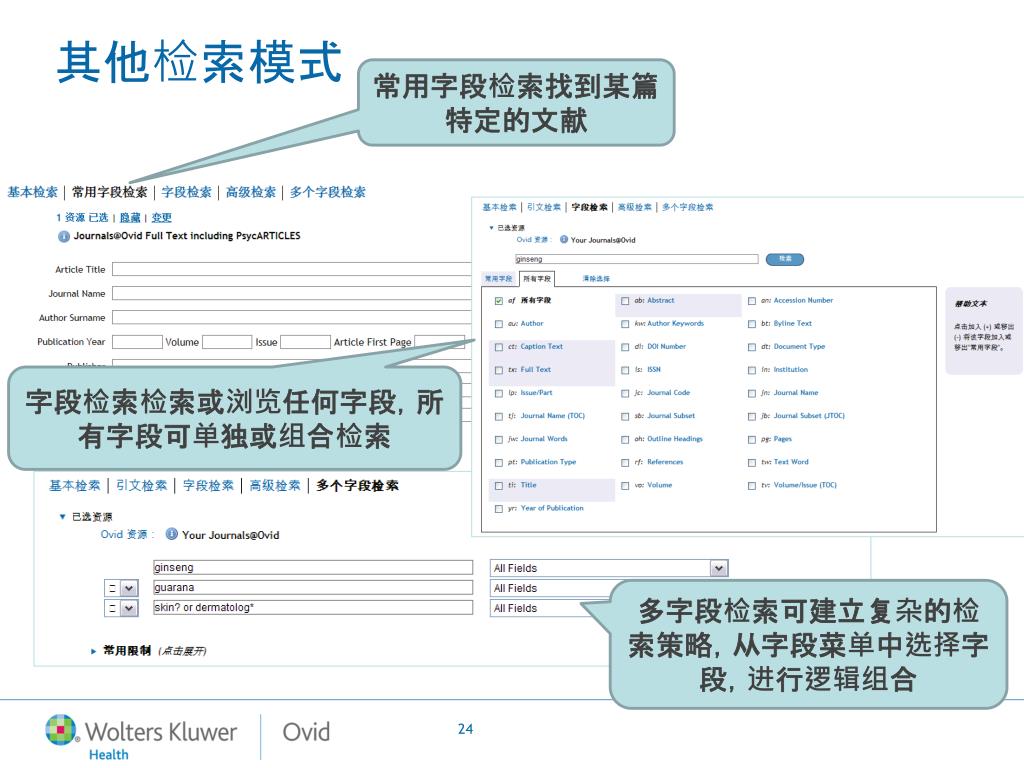This screenshot has width=1024, height=768.
Task: Open 基本检索 in the right field search panel
Action: (500, 207)
